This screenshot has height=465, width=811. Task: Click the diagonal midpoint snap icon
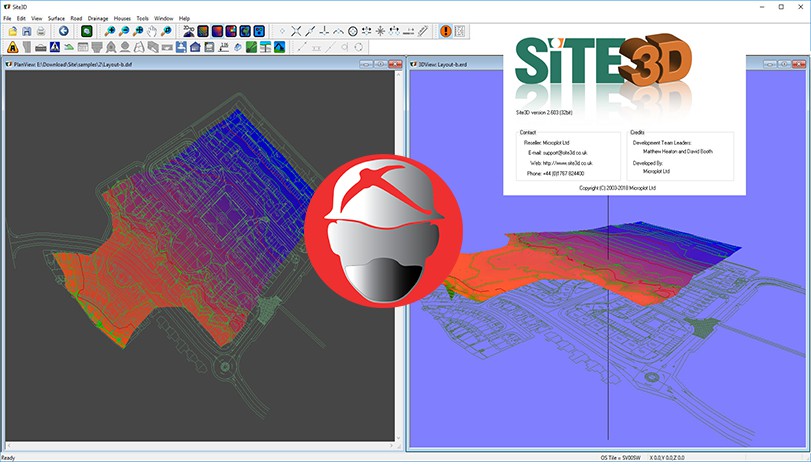pos(310,32)
